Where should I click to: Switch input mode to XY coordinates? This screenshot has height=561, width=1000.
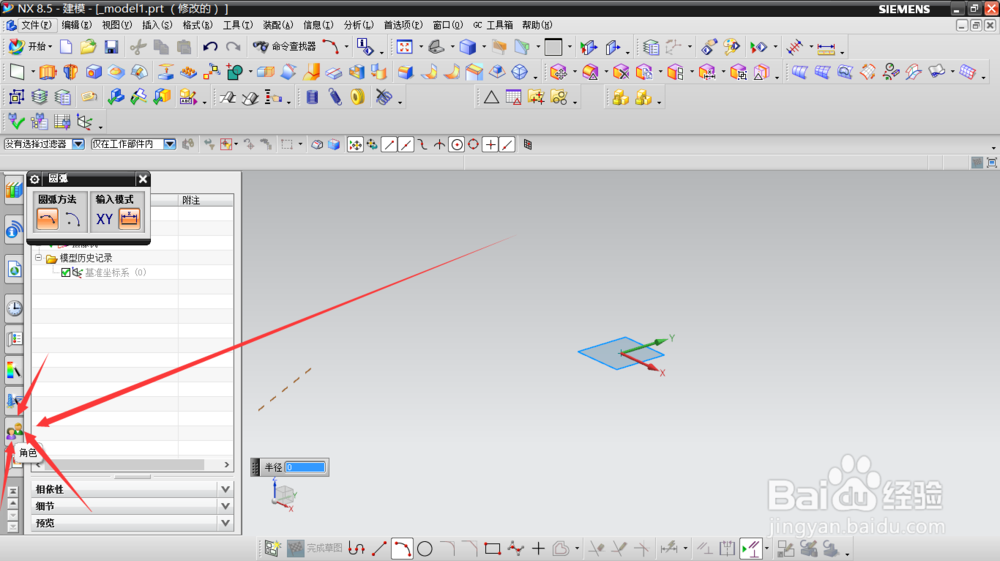click(105, 219)
